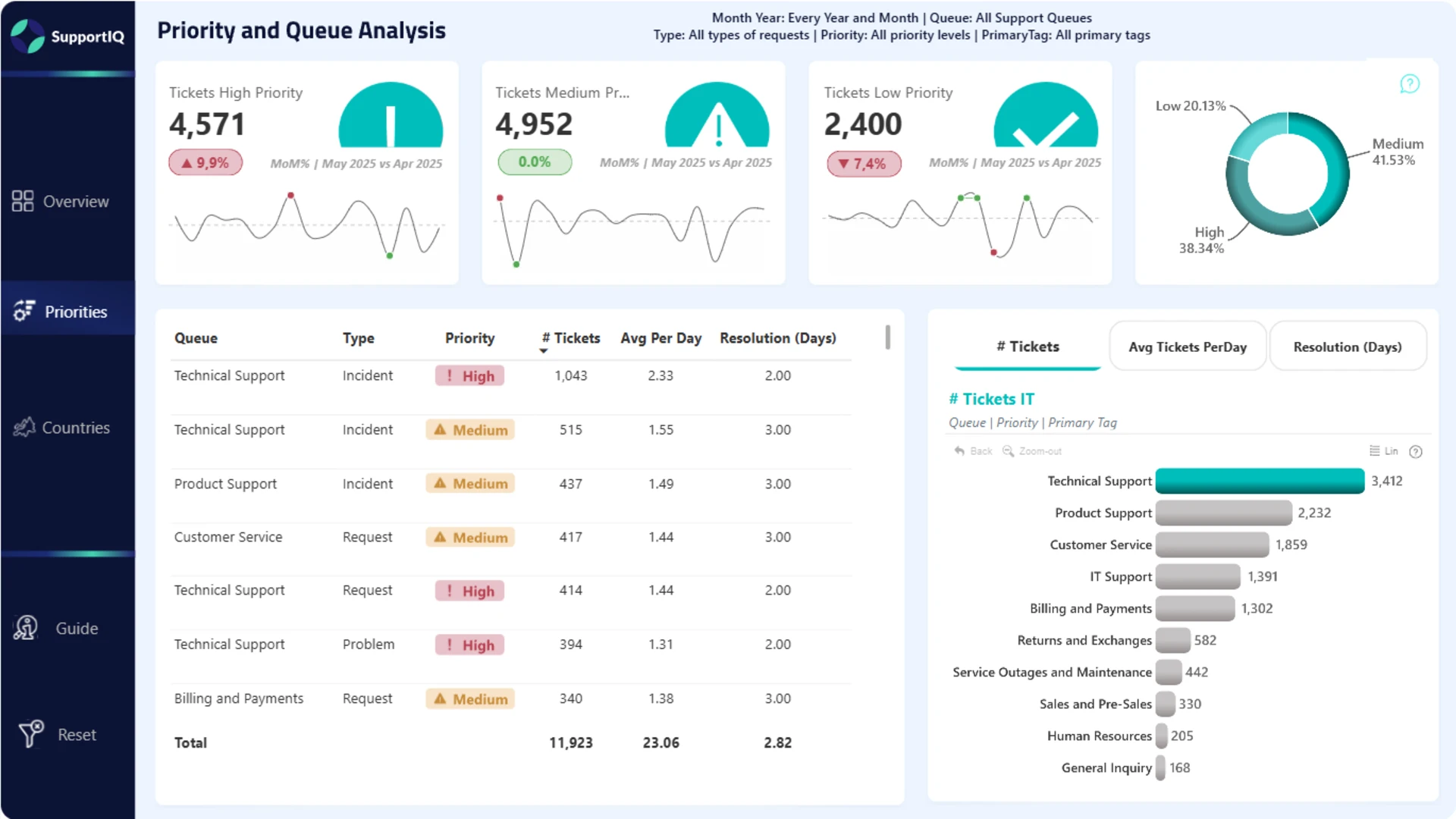Select the Returns and Exchanges bar

[x=1173, y=640]
